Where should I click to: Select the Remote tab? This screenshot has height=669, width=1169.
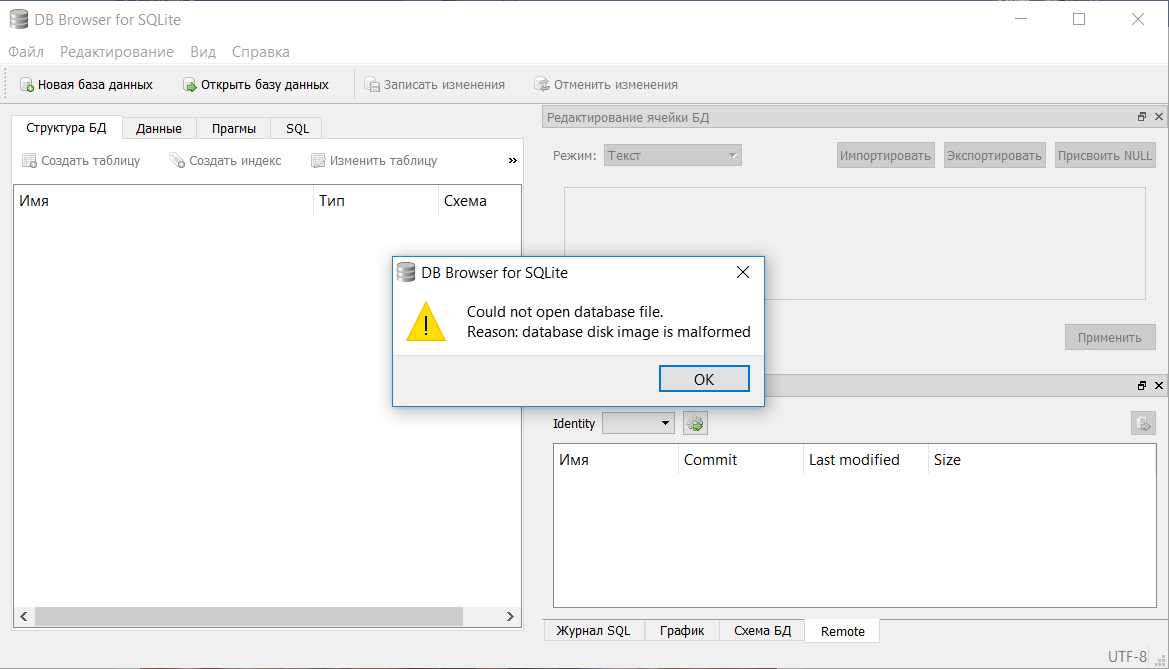[x=842, y=631]
